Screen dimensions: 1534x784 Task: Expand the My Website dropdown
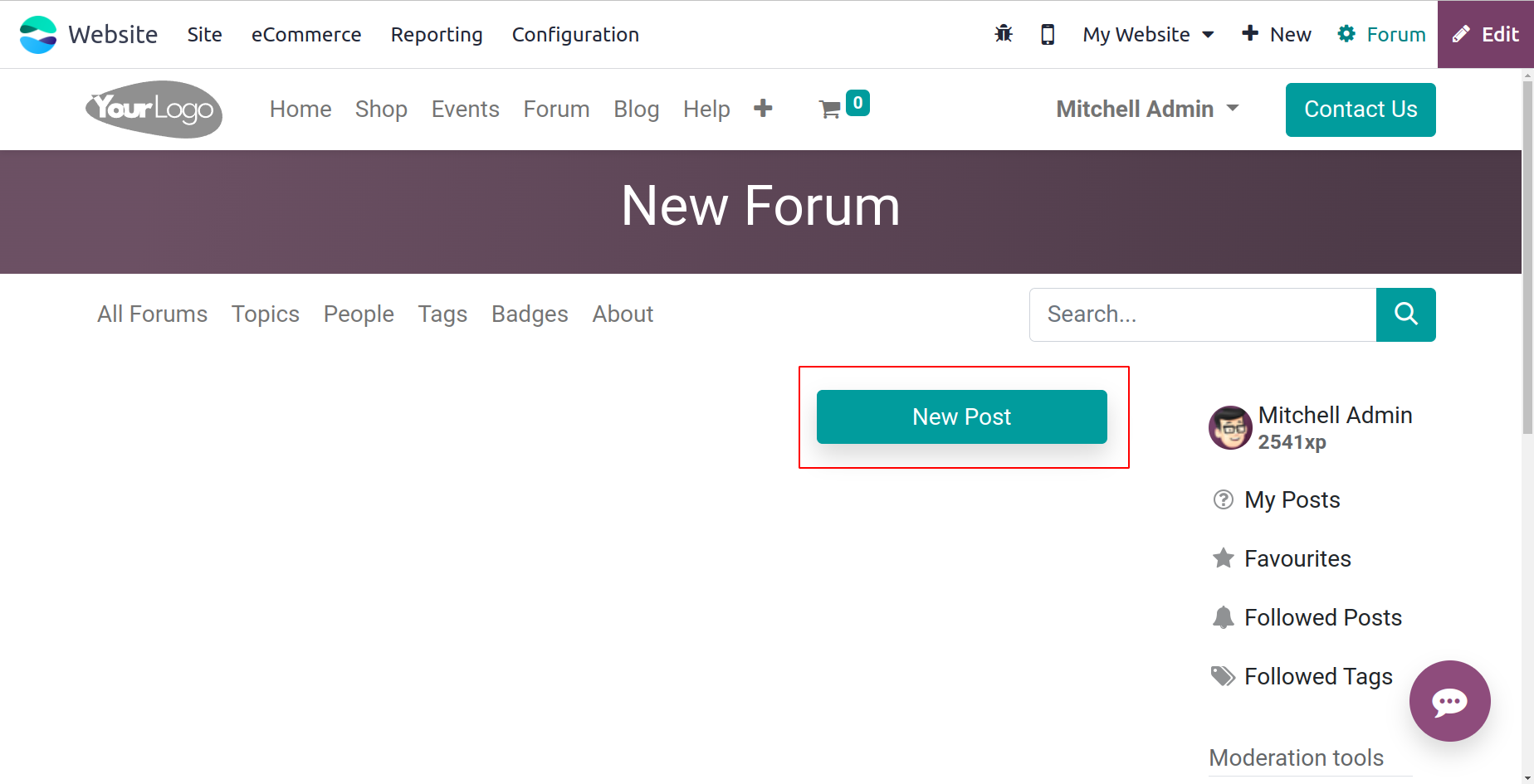(1148, 34)
